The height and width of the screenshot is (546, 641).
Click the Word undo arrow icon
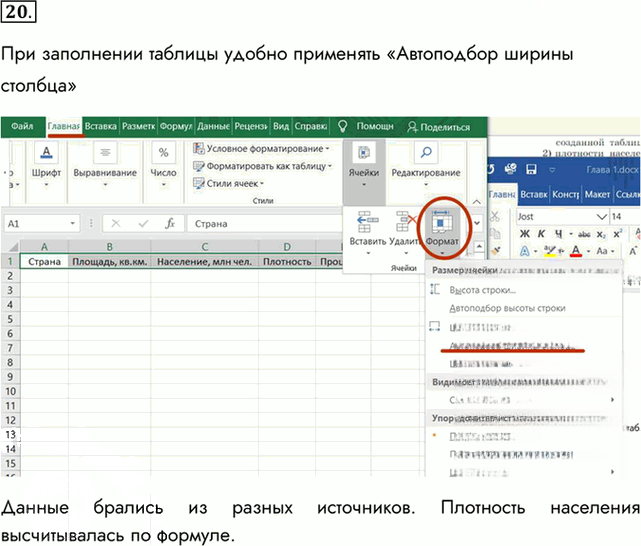(491, 169)
